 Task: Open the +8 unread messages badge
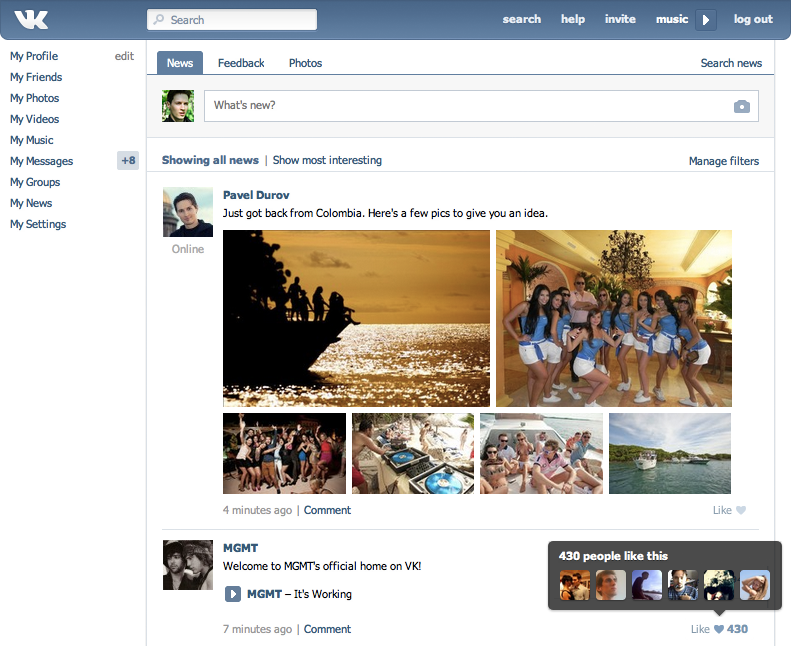pyautogui.click(x=128, y=161)
